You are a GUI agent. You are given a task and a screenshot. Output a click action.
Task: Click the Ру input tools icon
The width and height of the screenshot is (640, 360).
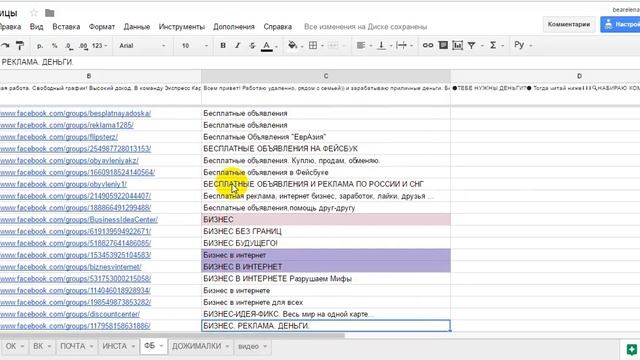tap(519, 45)
